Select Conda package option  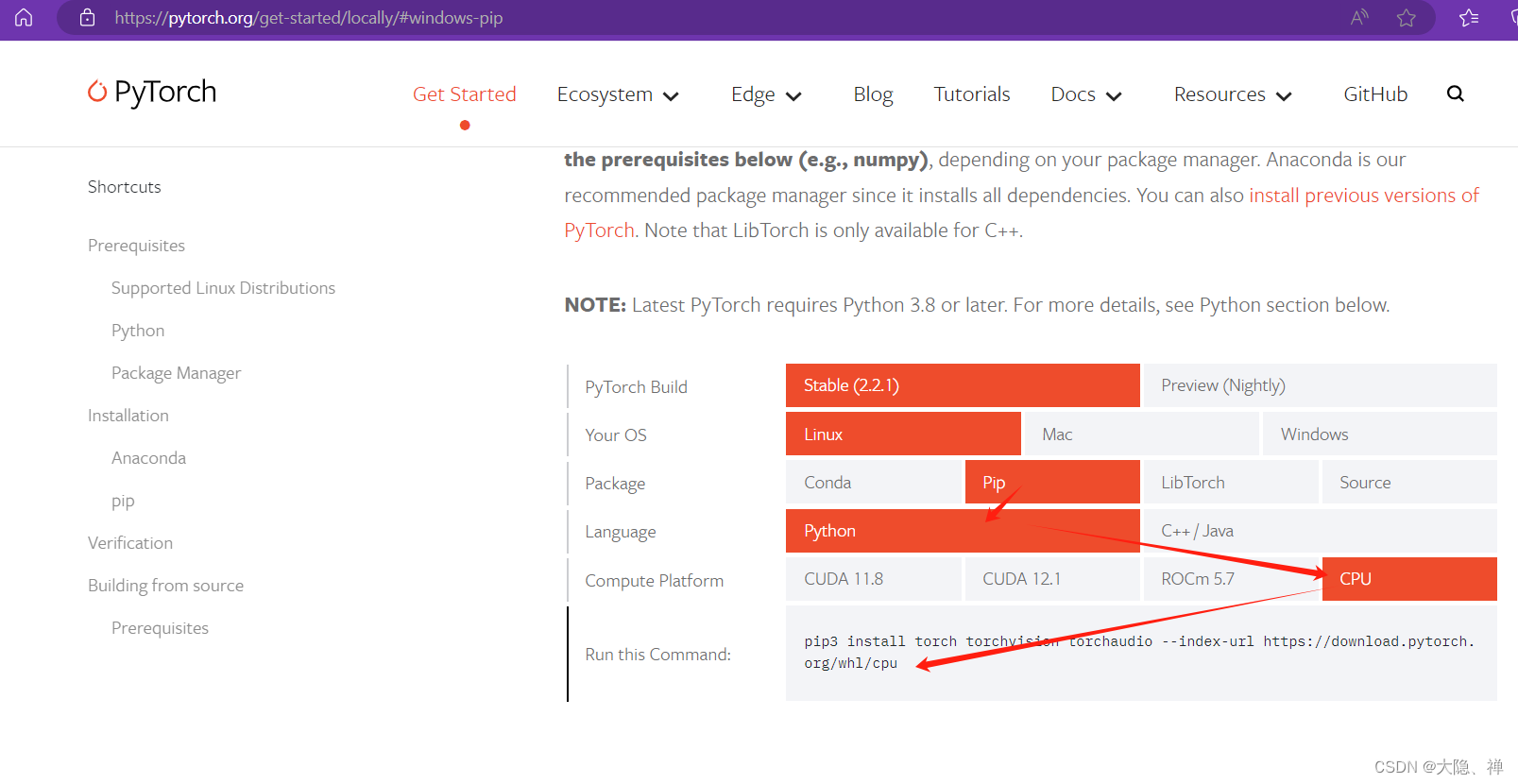[874, 482]
